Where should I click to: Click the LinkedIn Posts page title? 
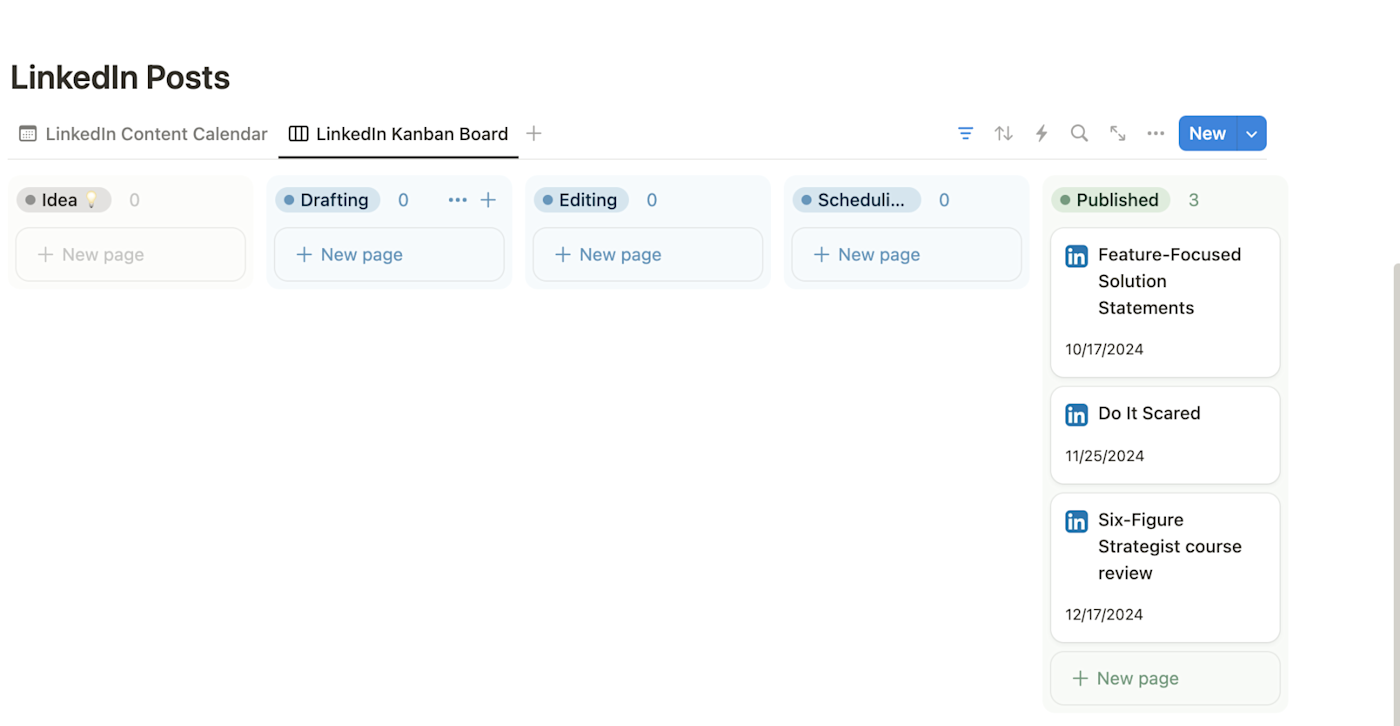coord(120,77)
